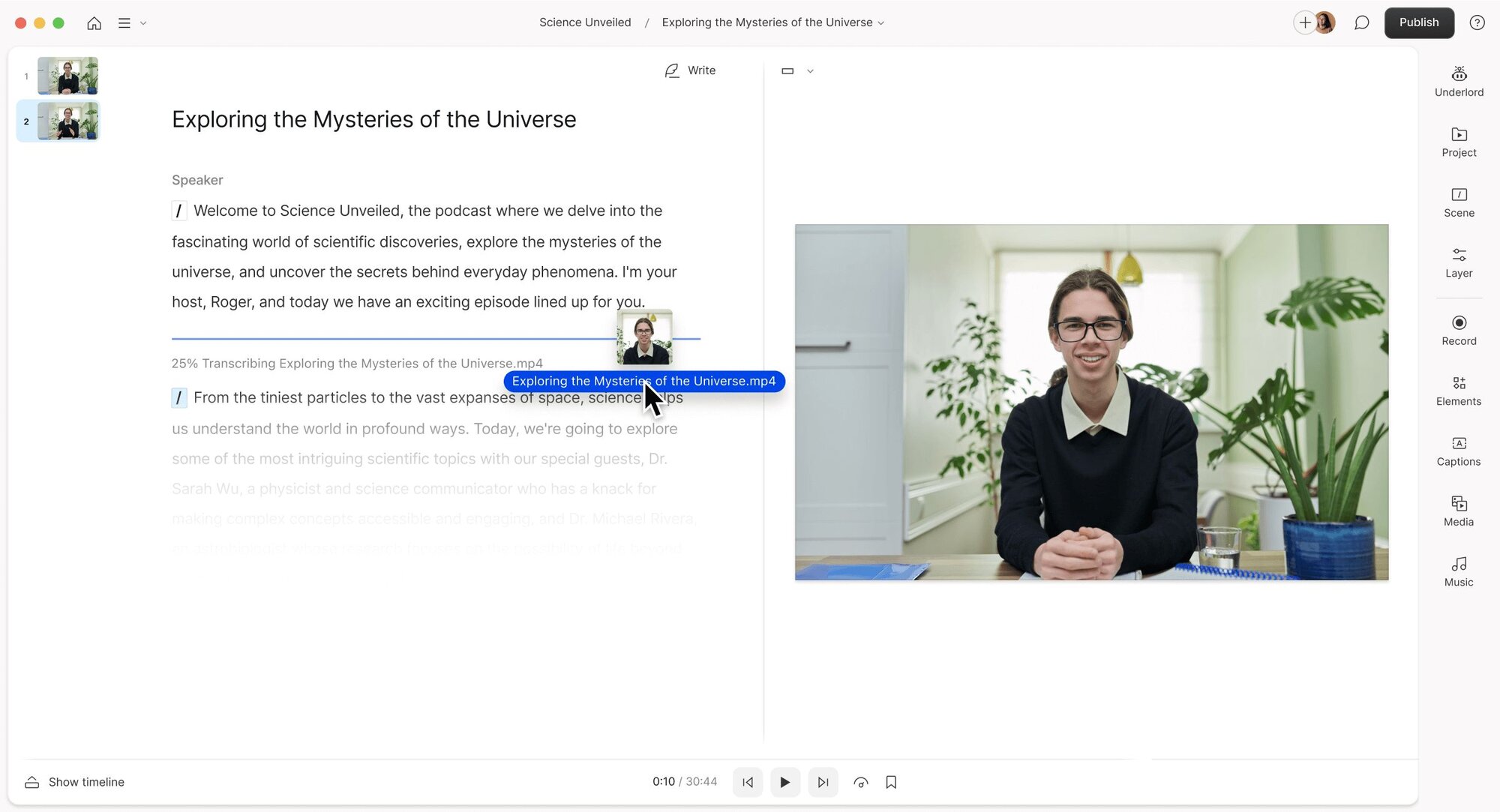Open the Elements panel

[1458, 390]
